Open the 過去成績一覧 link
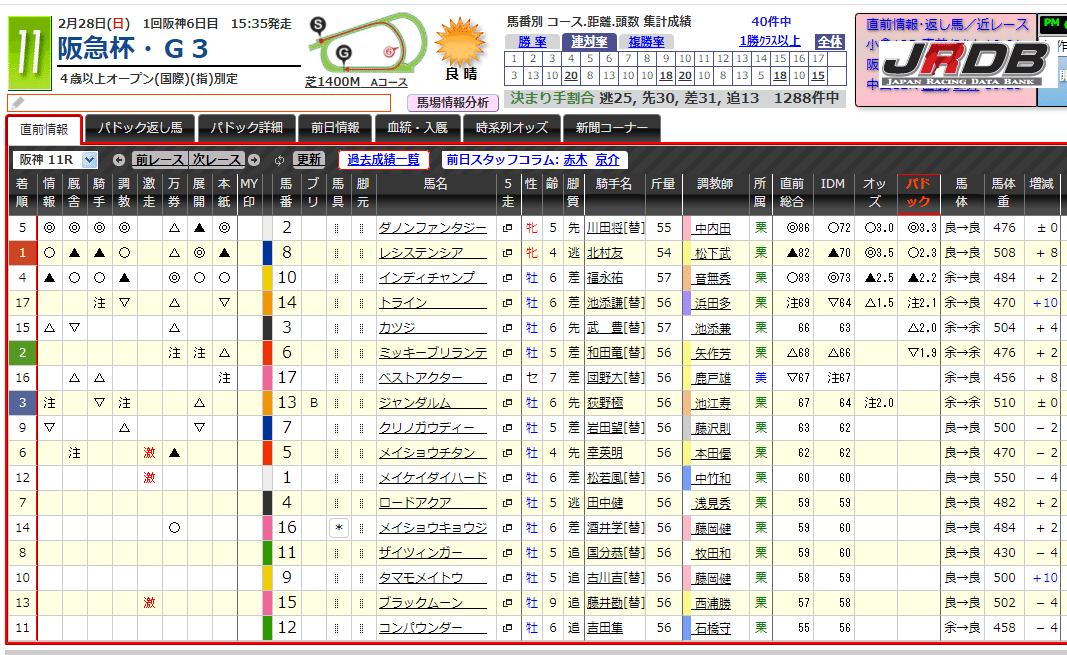1067x655 pixels. [x=384, y=160]
